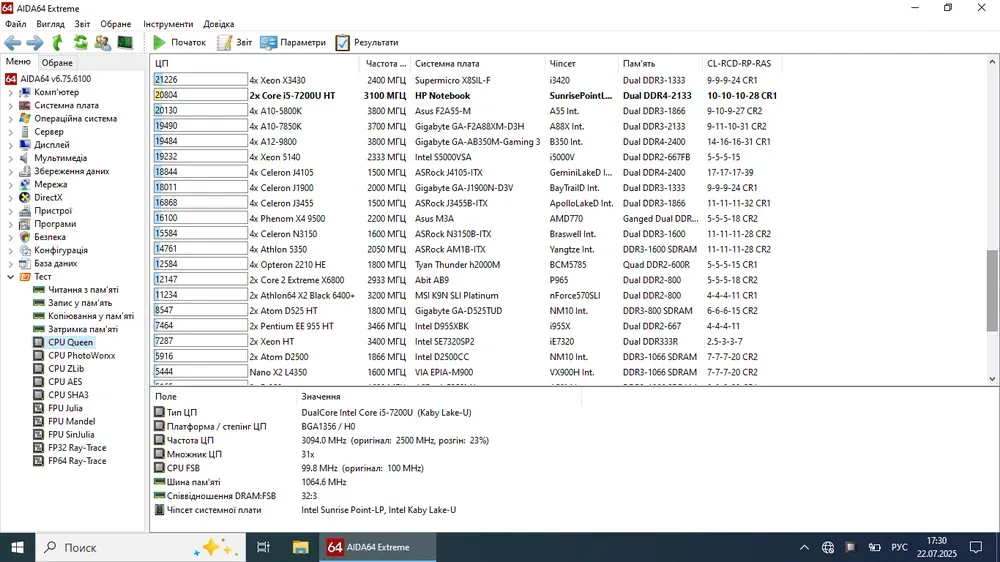Image resolution: width=1000 pixels, height=562 pixels.
Task: Click the Частота column header
Action: pos(385,63)
